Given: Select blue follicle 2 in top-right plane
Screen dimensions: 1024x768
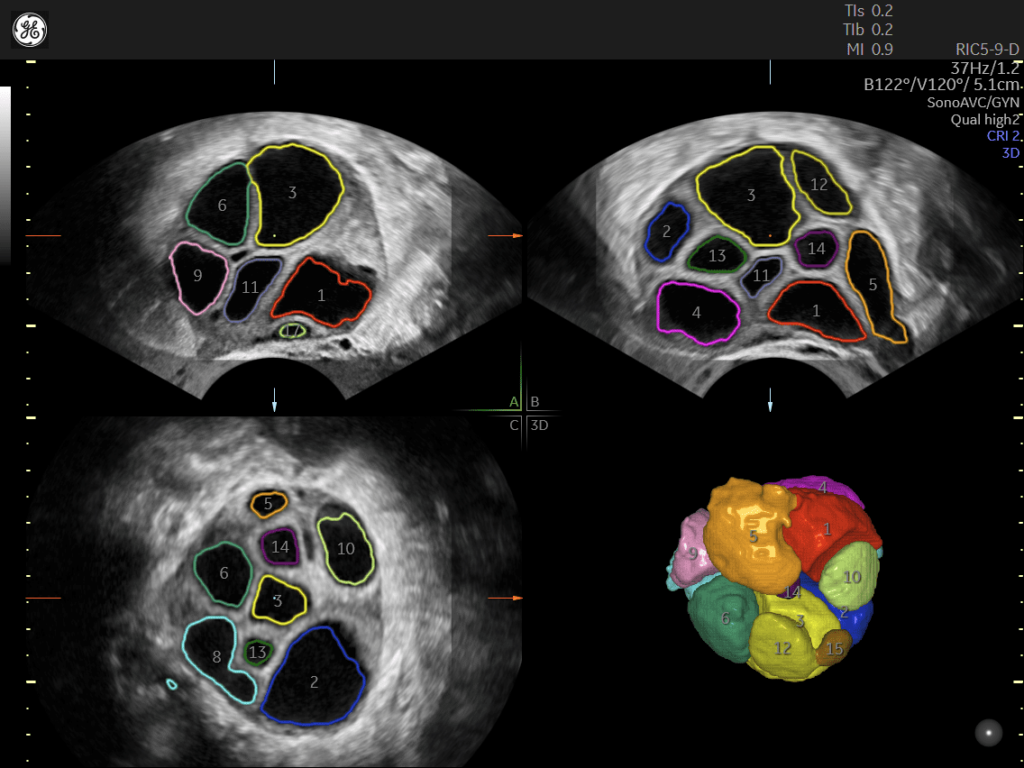Looking at the screenshot, I should 667,232.
